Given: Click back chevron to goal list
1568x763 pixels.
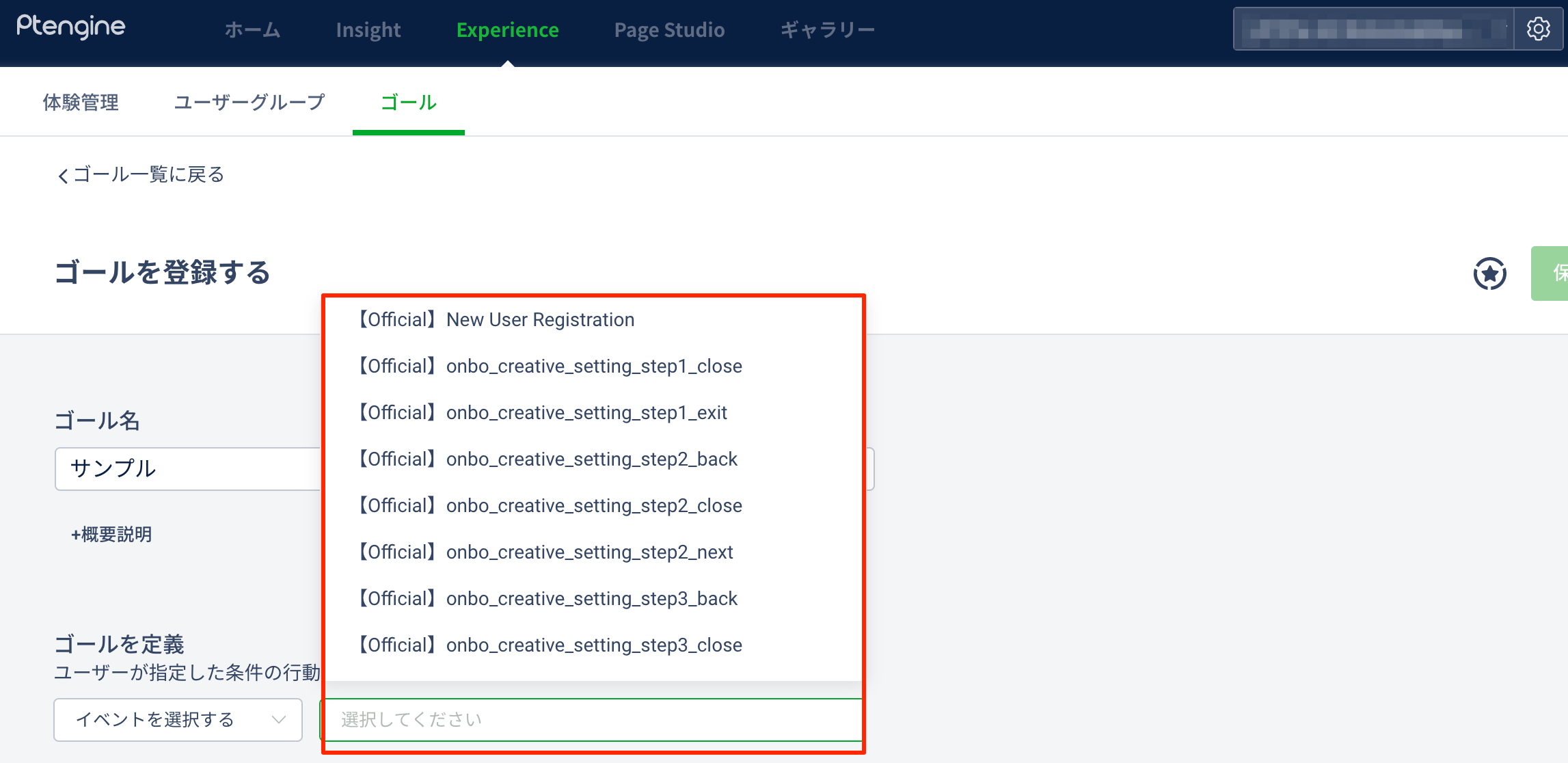Looking at the screenshot, I should pyautogui.click(x=64, y=176).
